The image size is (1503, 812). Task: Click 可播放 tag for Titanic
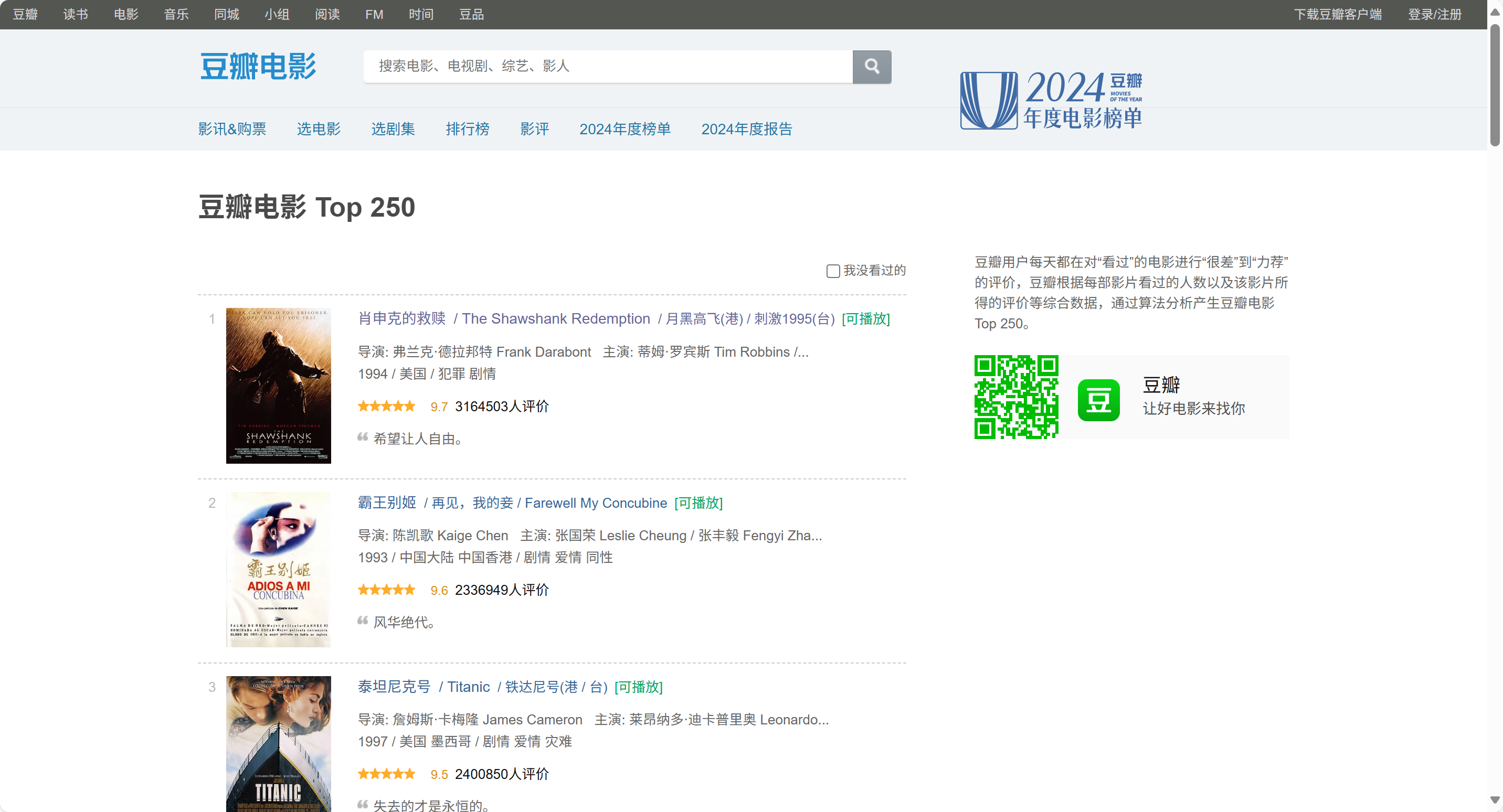pos(638,687)
